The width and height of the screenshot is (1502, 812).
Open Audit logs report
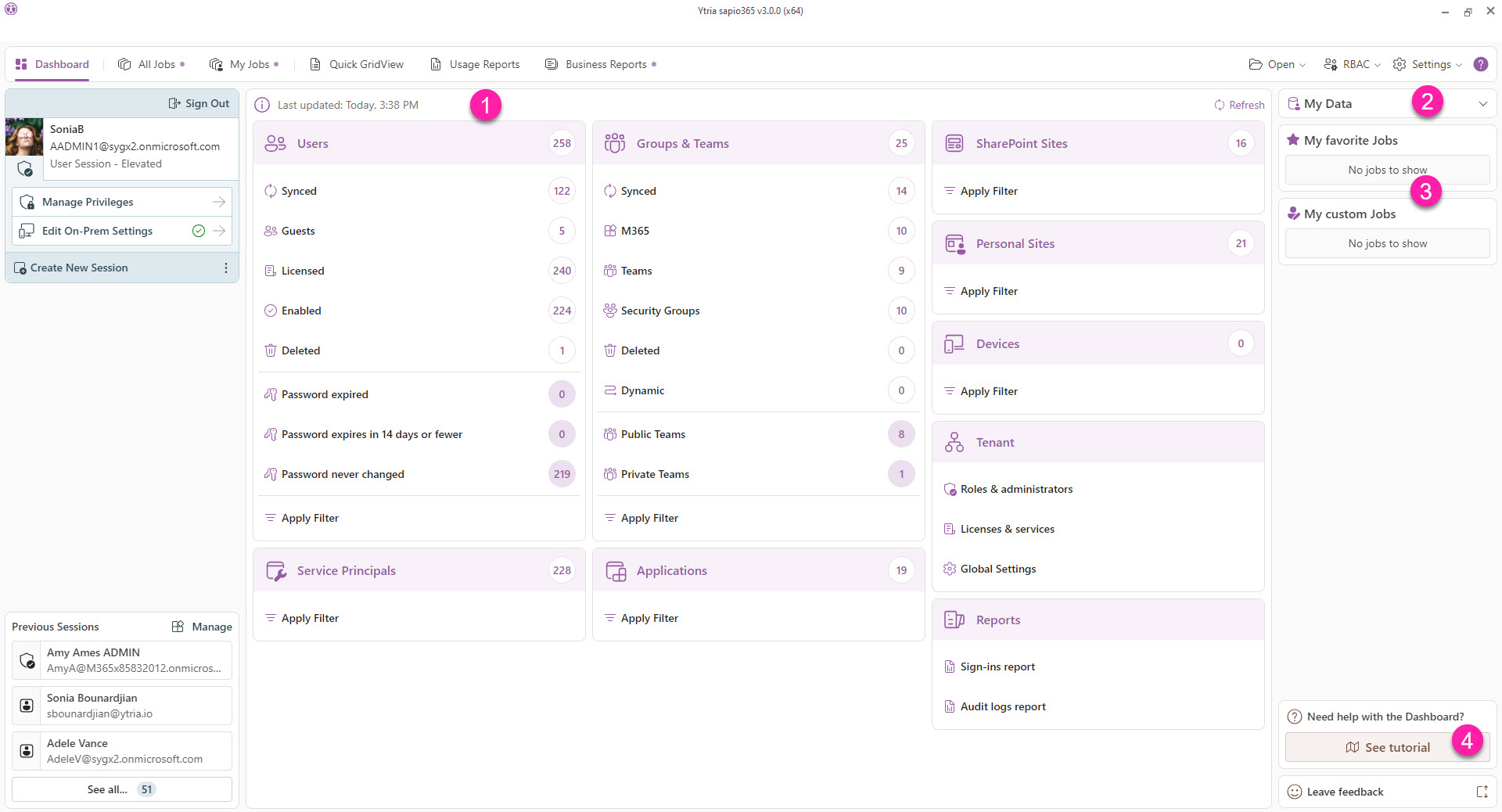pos(995,706)
